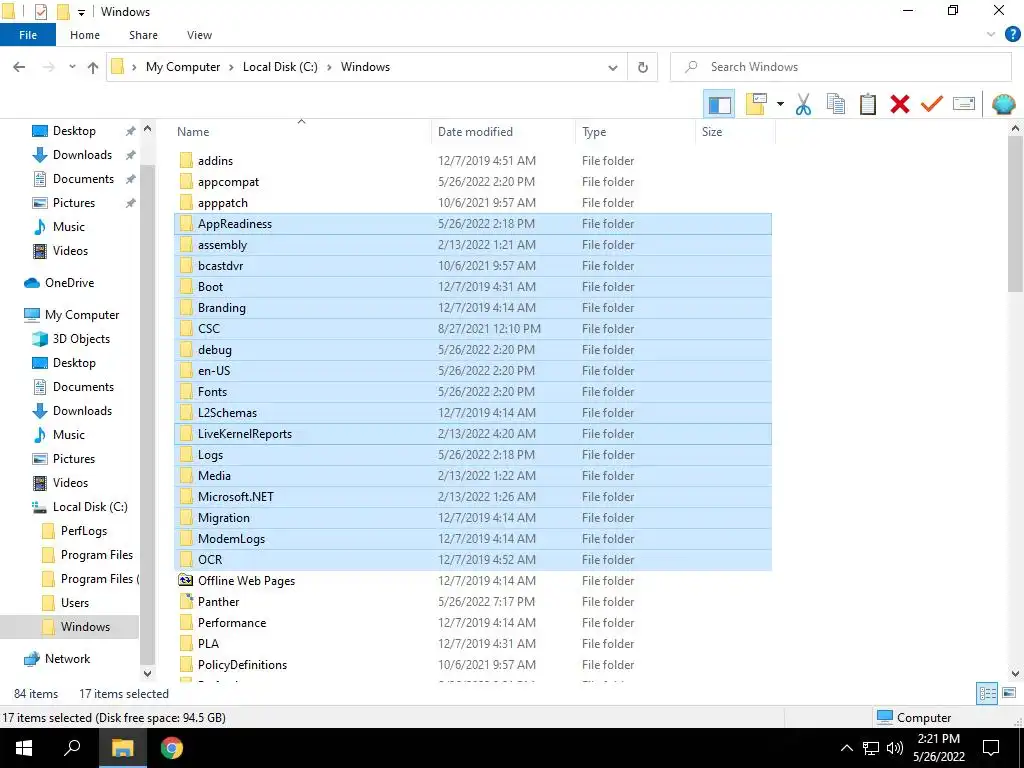Sort by the Date modified column

point(504,131)
